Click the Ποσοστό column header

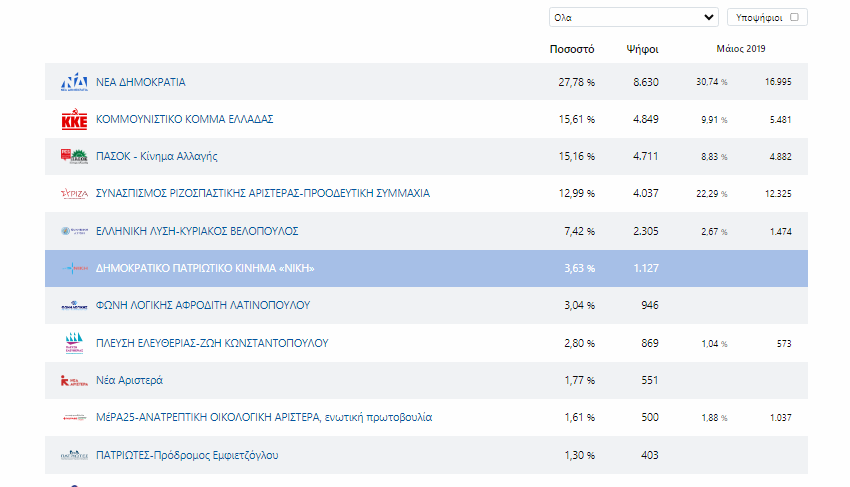[x=572, y=49]
